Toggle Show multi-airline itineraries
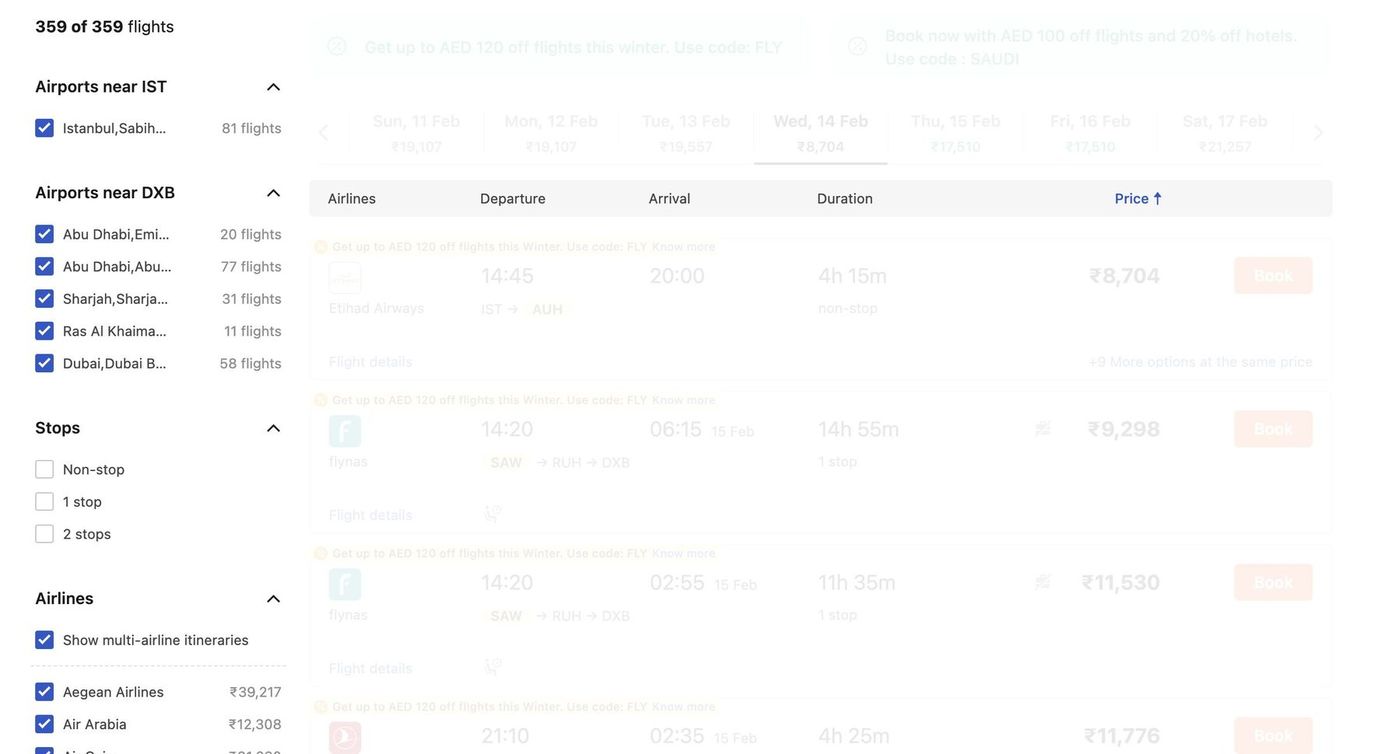The height and width of the screenshot is (754, 1400). [44, 640]
